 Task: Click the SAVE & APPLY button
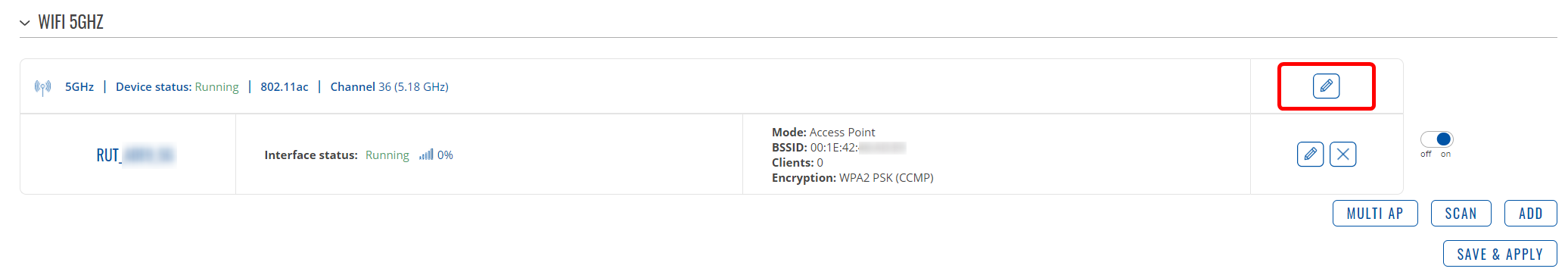pos(1500,254)
